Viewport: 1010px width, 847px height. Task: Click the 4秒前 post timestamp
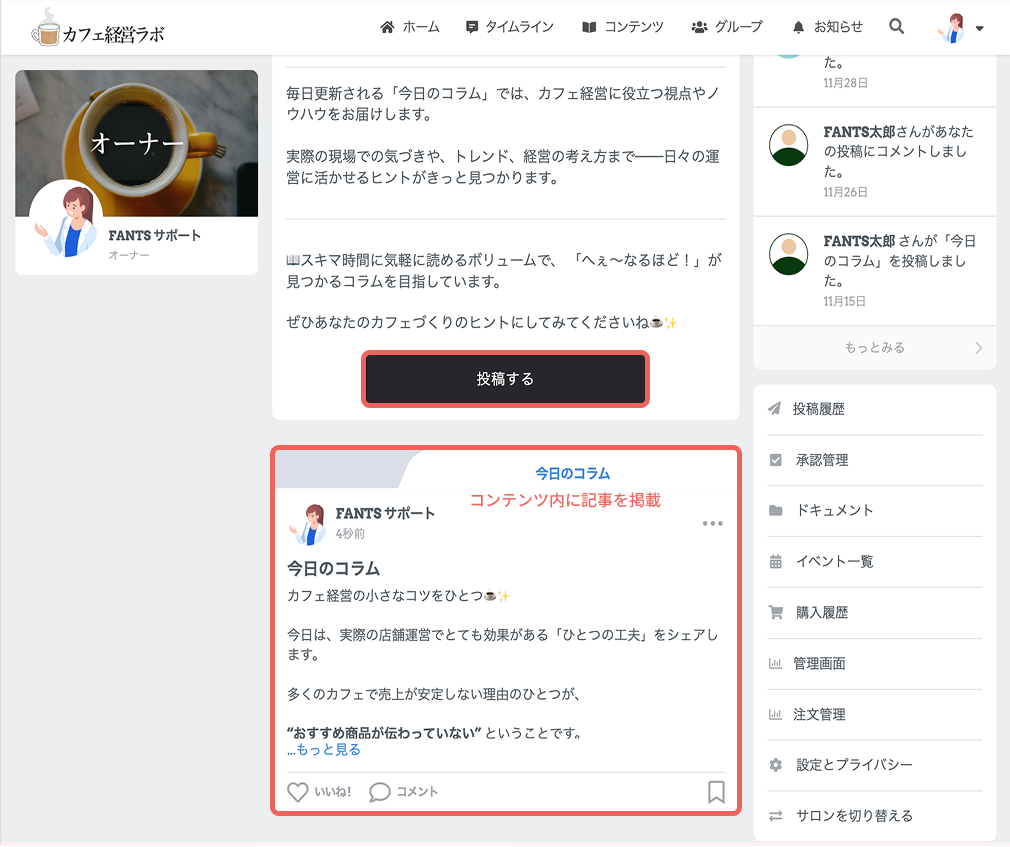coord(350,533)
